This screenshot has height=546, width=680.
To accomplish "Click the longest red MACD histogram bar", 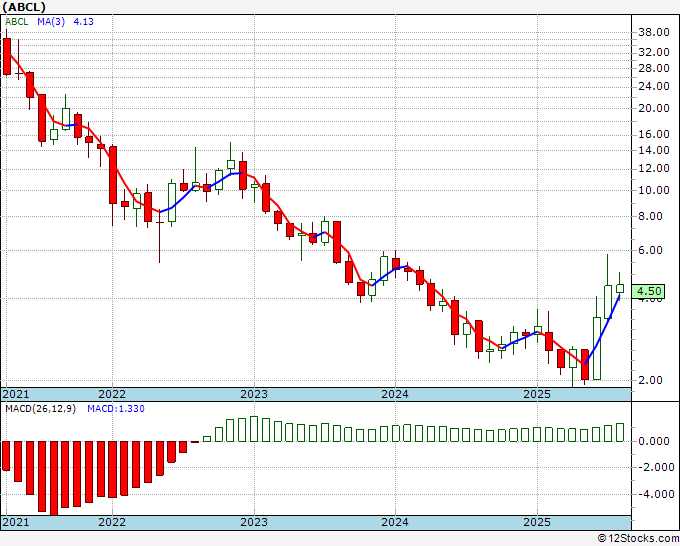I will pos(54,478).
